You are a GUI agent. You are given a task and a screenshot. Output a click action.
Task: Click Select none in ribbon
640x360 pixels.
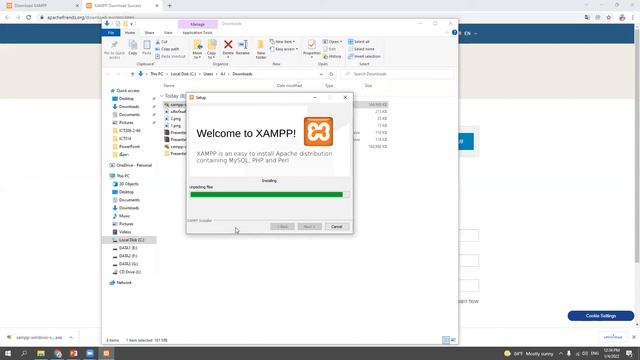point(361,49)
